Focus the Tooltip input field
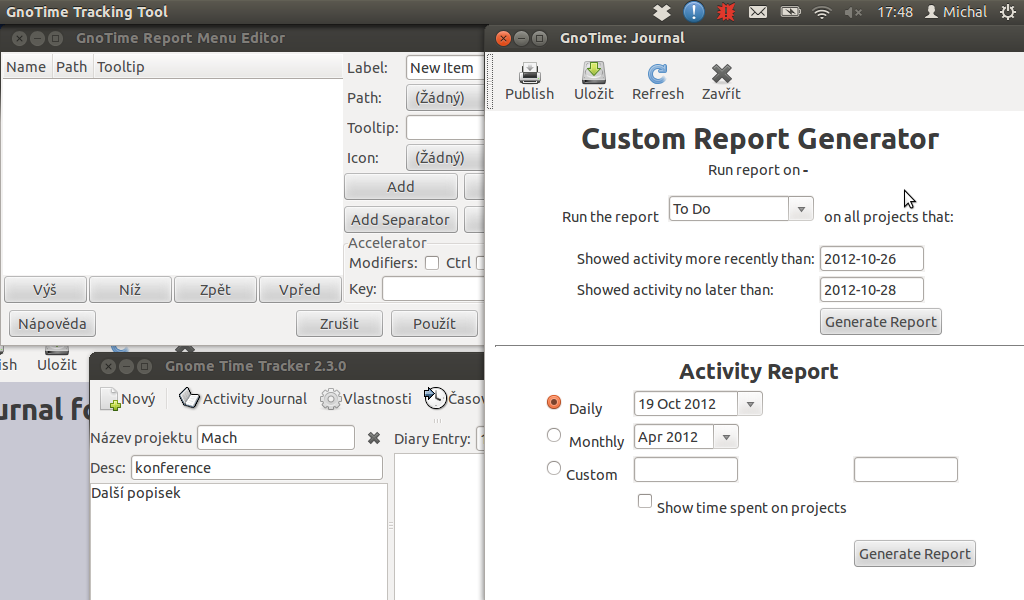 point(445,128)
